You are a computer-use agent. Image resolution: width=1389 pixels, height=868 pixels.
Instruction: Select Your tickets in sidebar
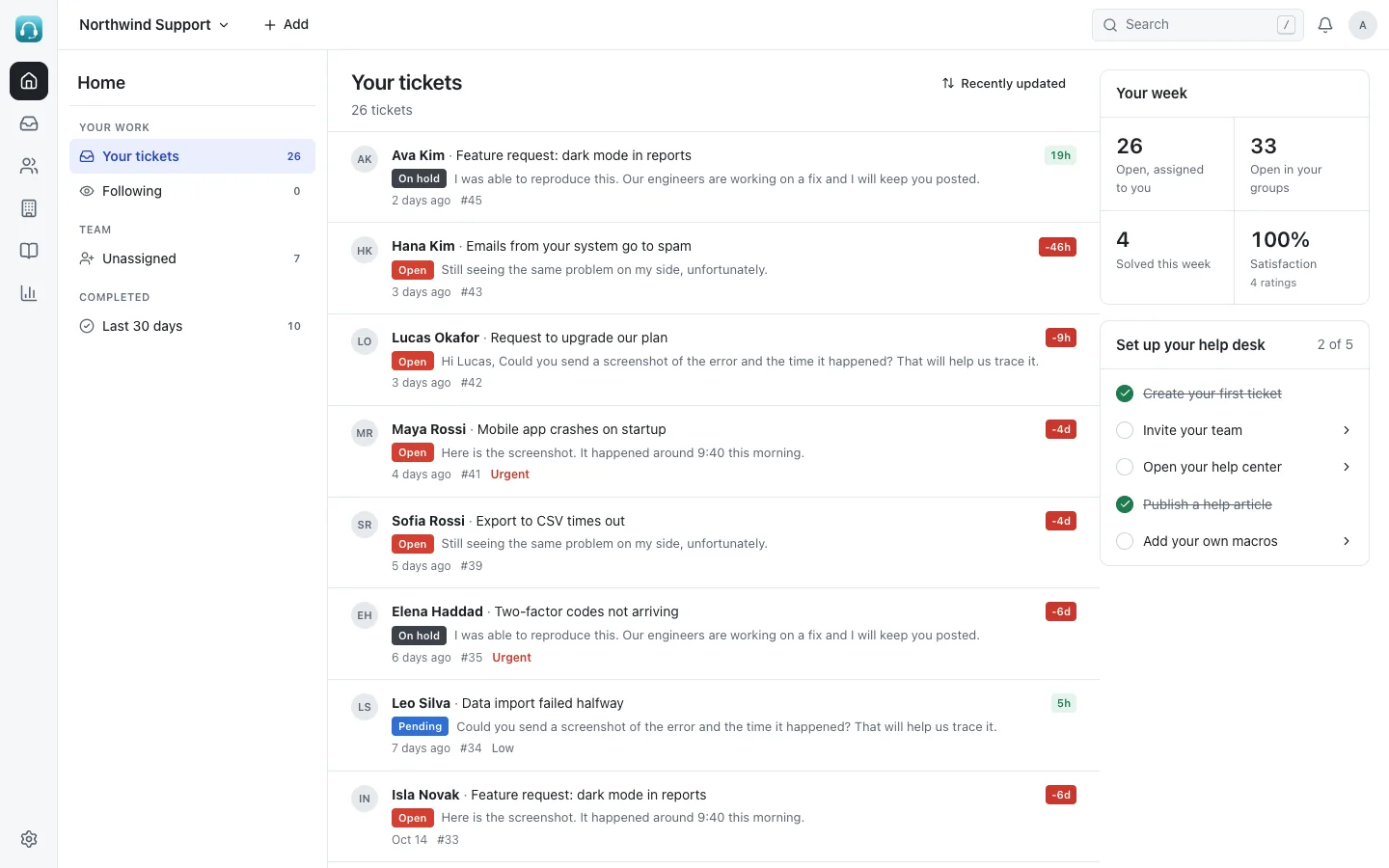click(192, 156)
